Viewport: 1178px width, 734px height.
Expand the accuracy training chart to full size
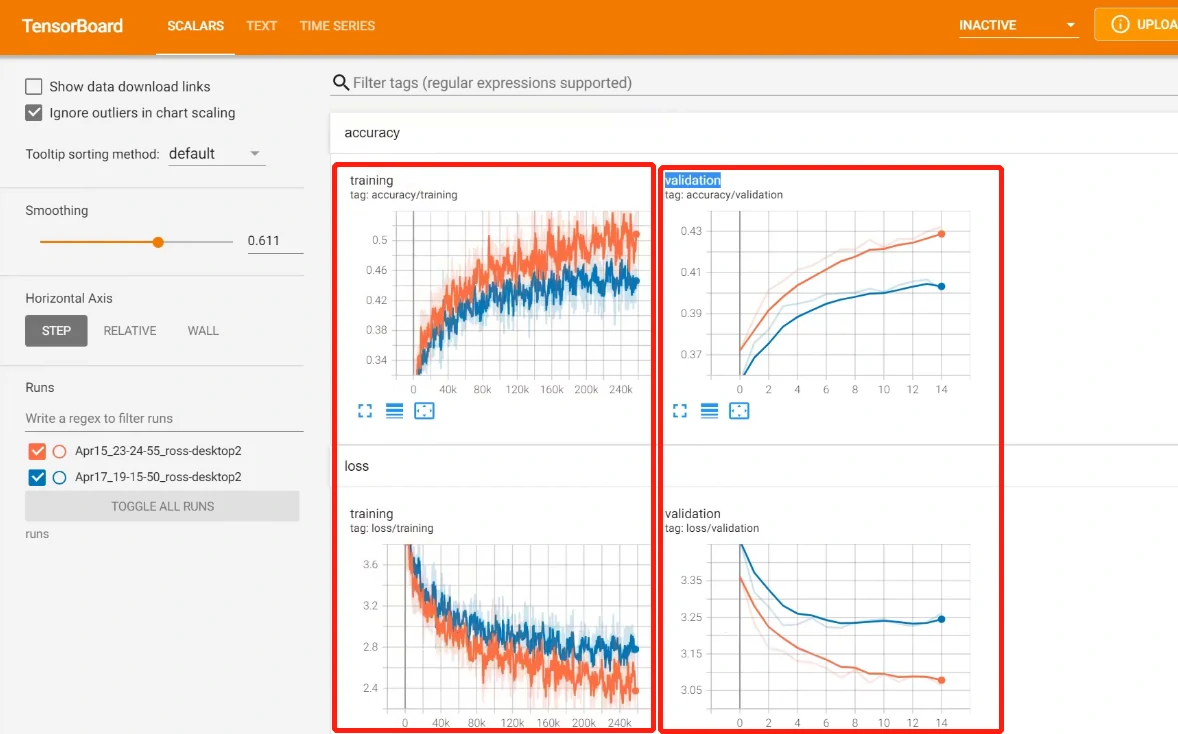365,411
